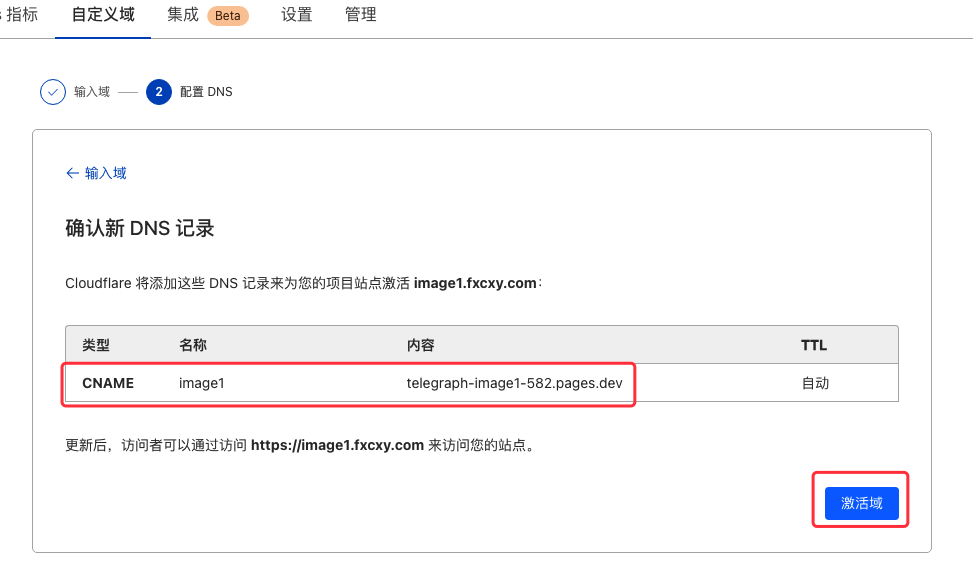
Task: Click the 内容 column header
Action: coord(421,345)
